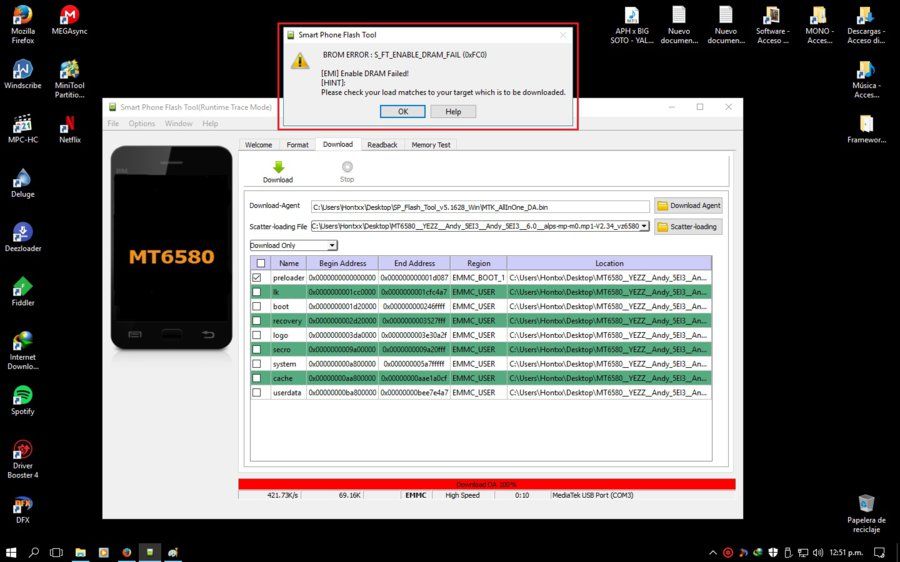The height and width of the screenshot is (562, 900).
Task: Click Firefox icon in the taskbar
Action: (x=127, y=552)
